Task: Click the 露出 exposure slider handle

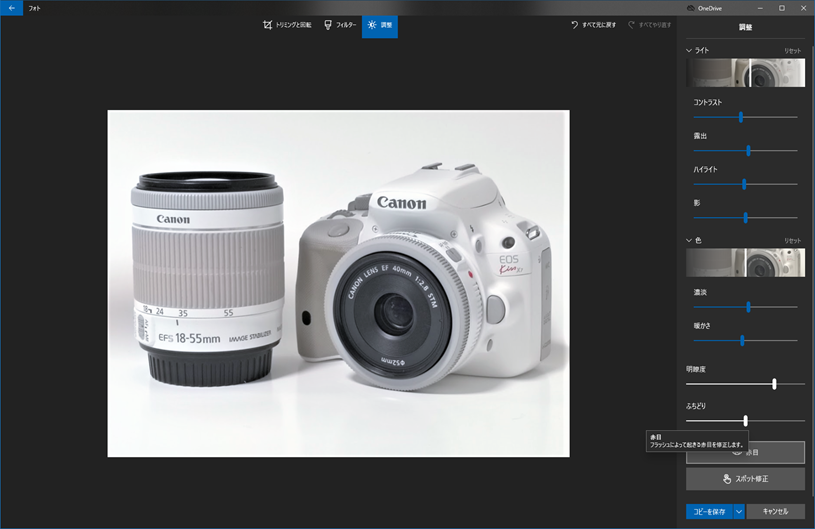Action: (x=748, y=151)
